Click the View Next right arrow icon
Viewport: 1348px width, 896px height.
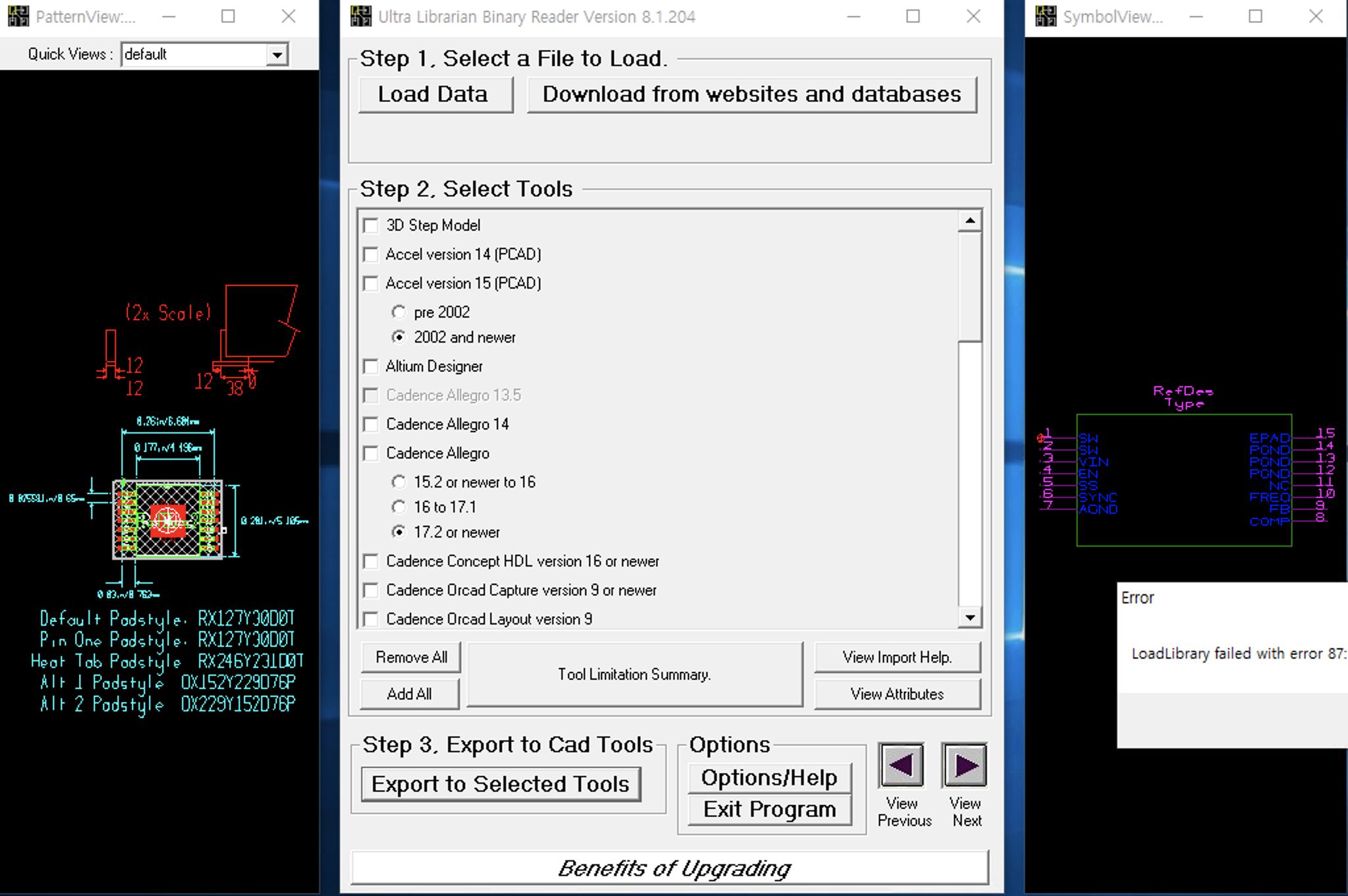tap(965, 765)
